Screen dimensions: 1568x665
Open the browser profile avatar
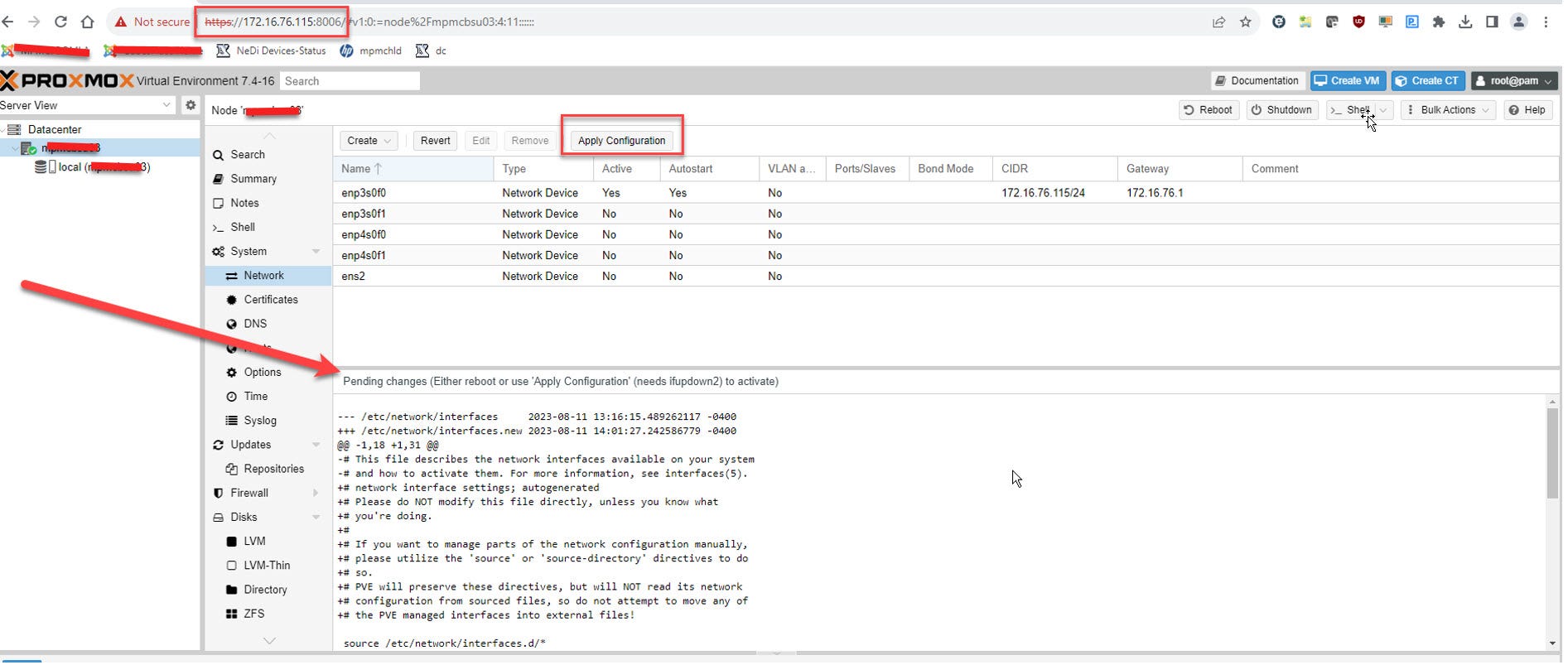[1518, 22]
